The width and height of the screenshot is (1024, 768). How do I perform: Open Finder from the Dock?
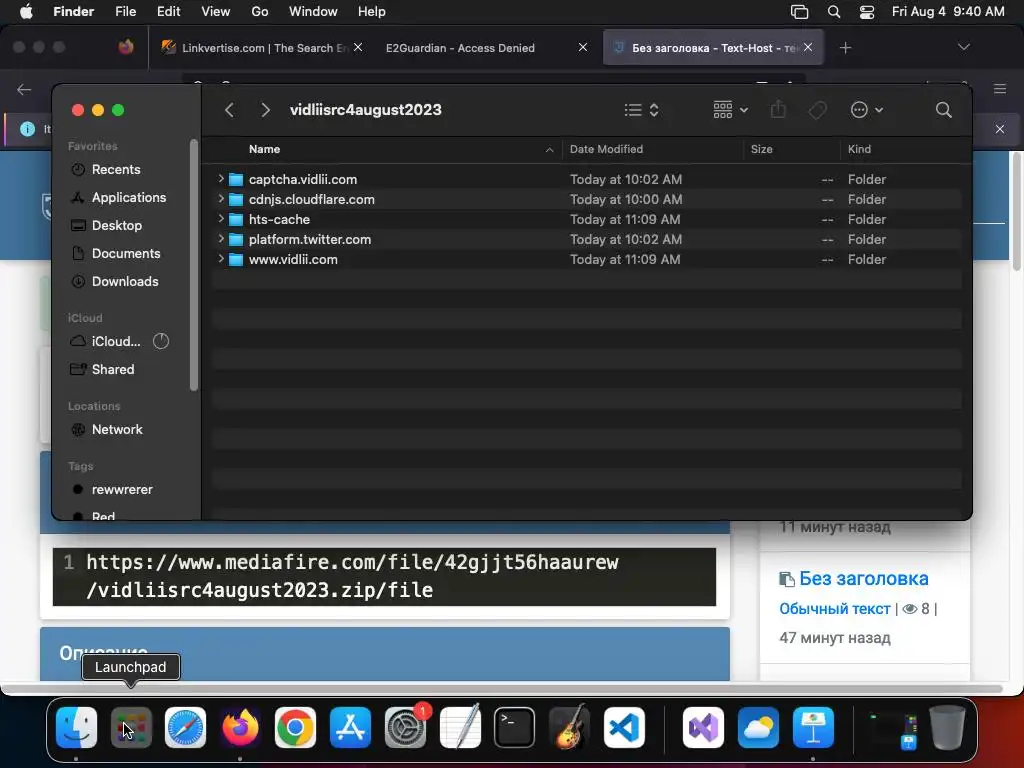[76, 727]
